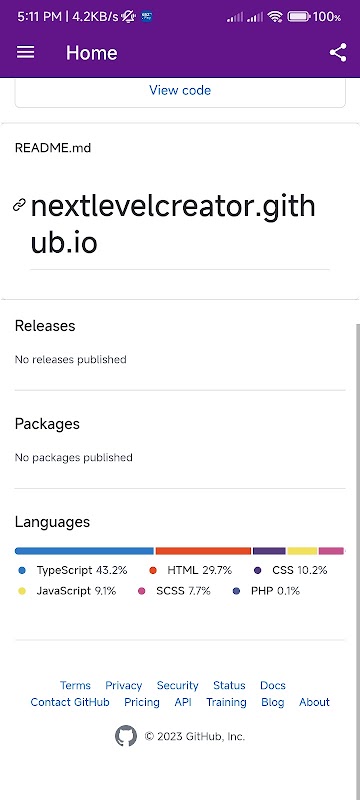The width and height of the screenshot is (360, 800).
Task: Click the page vertical scrollbar
Action: point(357,561)
